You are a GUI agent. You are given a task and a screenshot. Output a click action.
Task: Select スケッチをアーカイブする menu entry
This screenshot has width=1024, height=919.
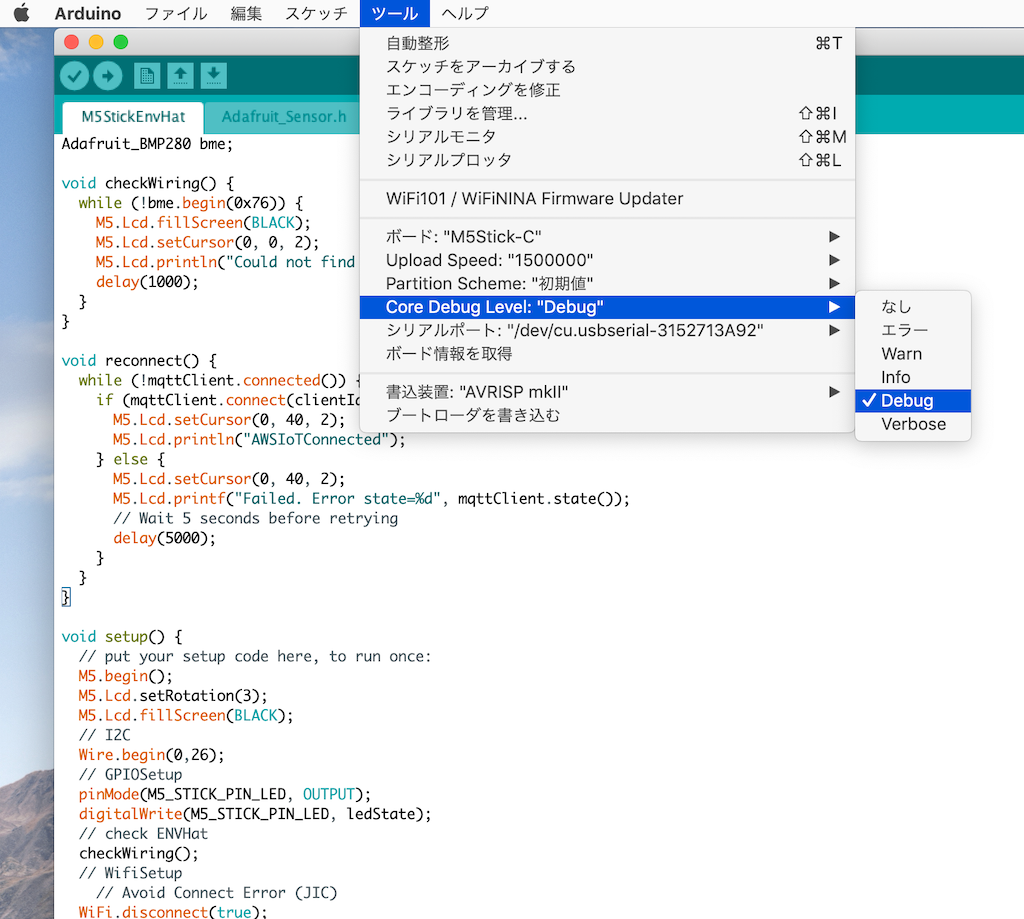pyautogui.click(x=607, y=67)
